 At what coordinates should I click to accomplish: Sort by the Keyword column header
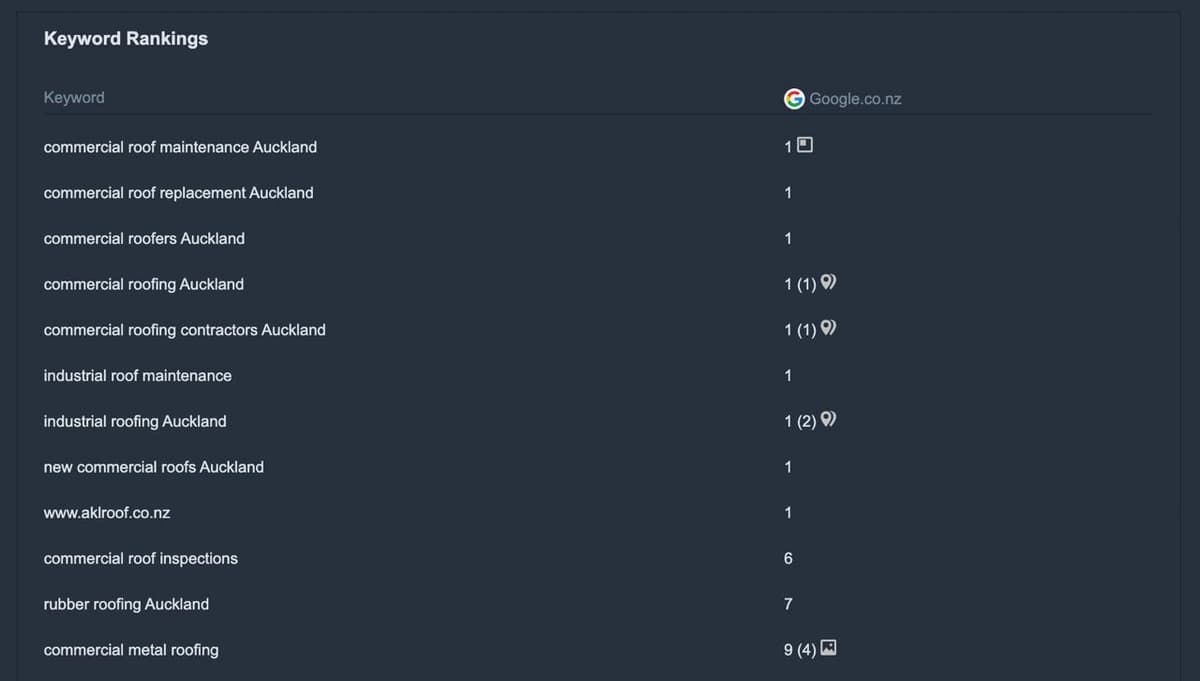click(73, 97)
